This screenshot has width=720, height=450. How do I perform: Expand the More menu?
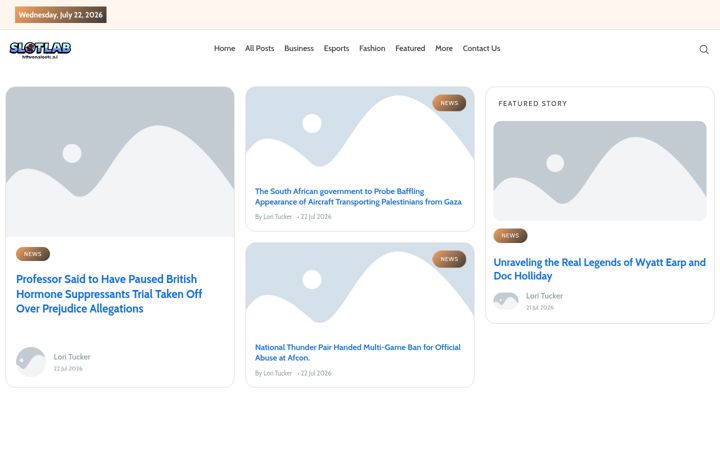coord(444,48)
